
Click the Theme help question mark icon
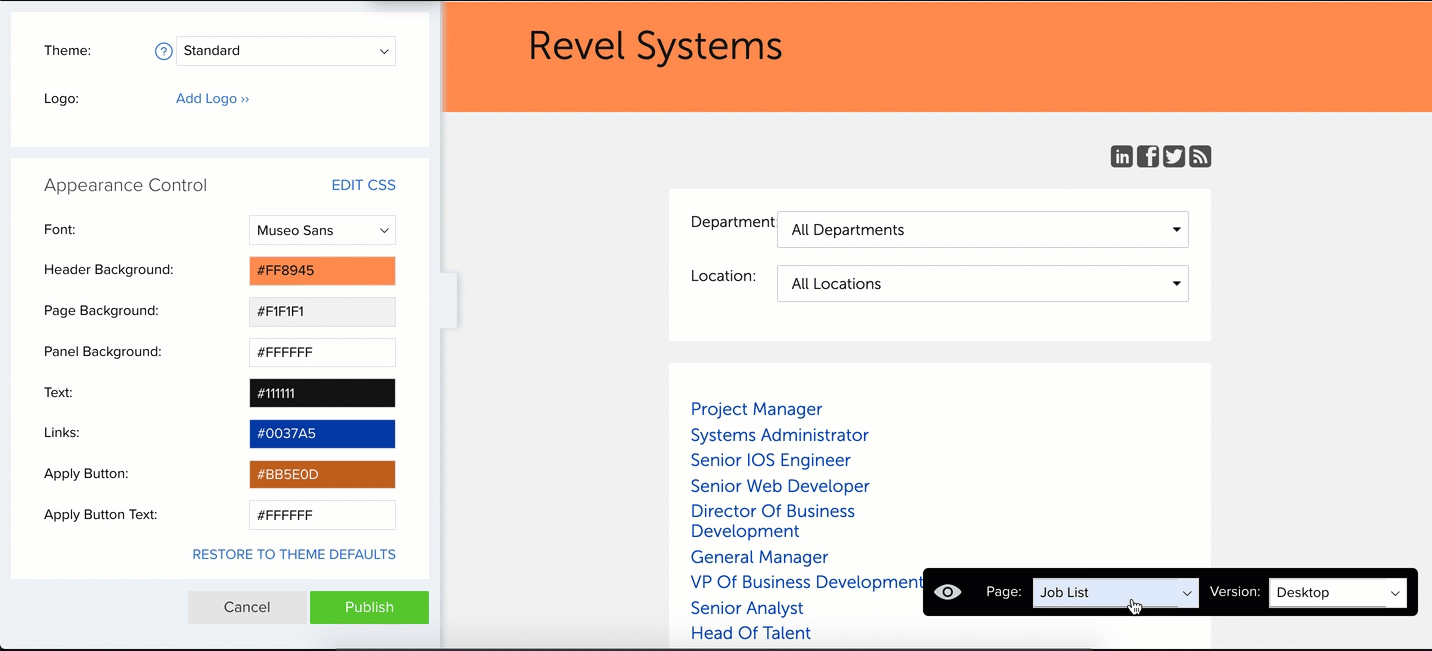[164, 51]
